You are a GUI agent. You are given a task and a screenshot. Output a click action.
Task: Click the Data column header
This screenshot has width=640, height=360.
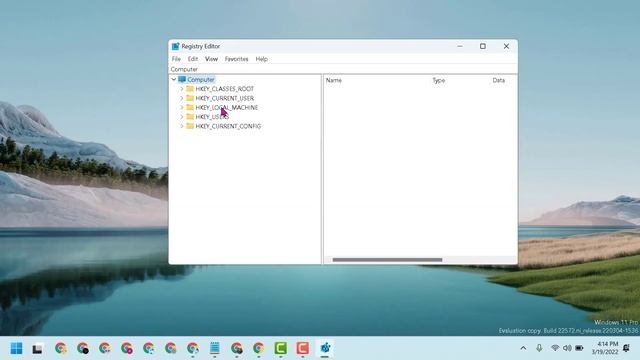(x=498, y=80)
